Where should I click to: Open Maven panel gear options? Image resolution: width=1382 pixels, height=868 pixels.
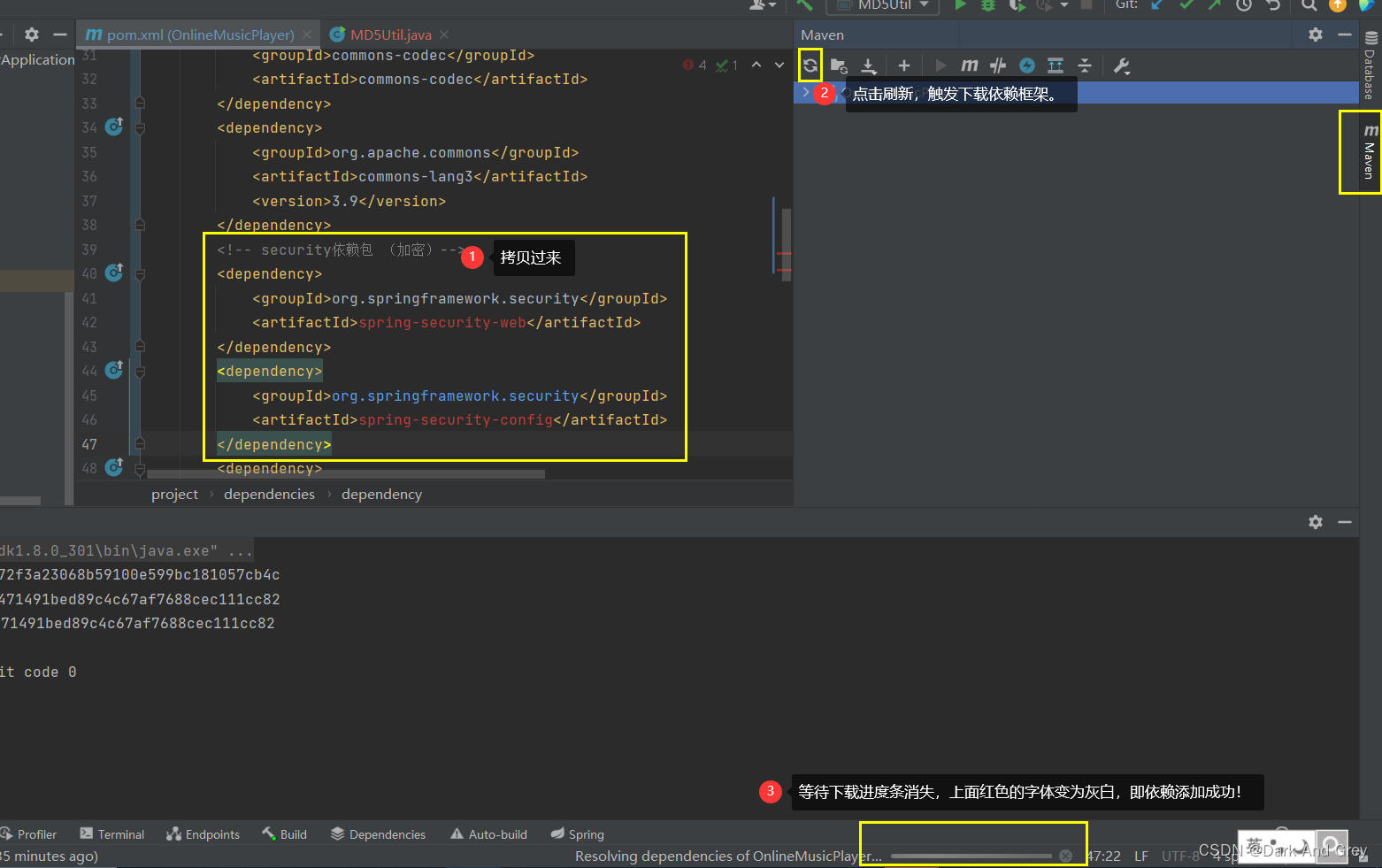coord(1316,35)
